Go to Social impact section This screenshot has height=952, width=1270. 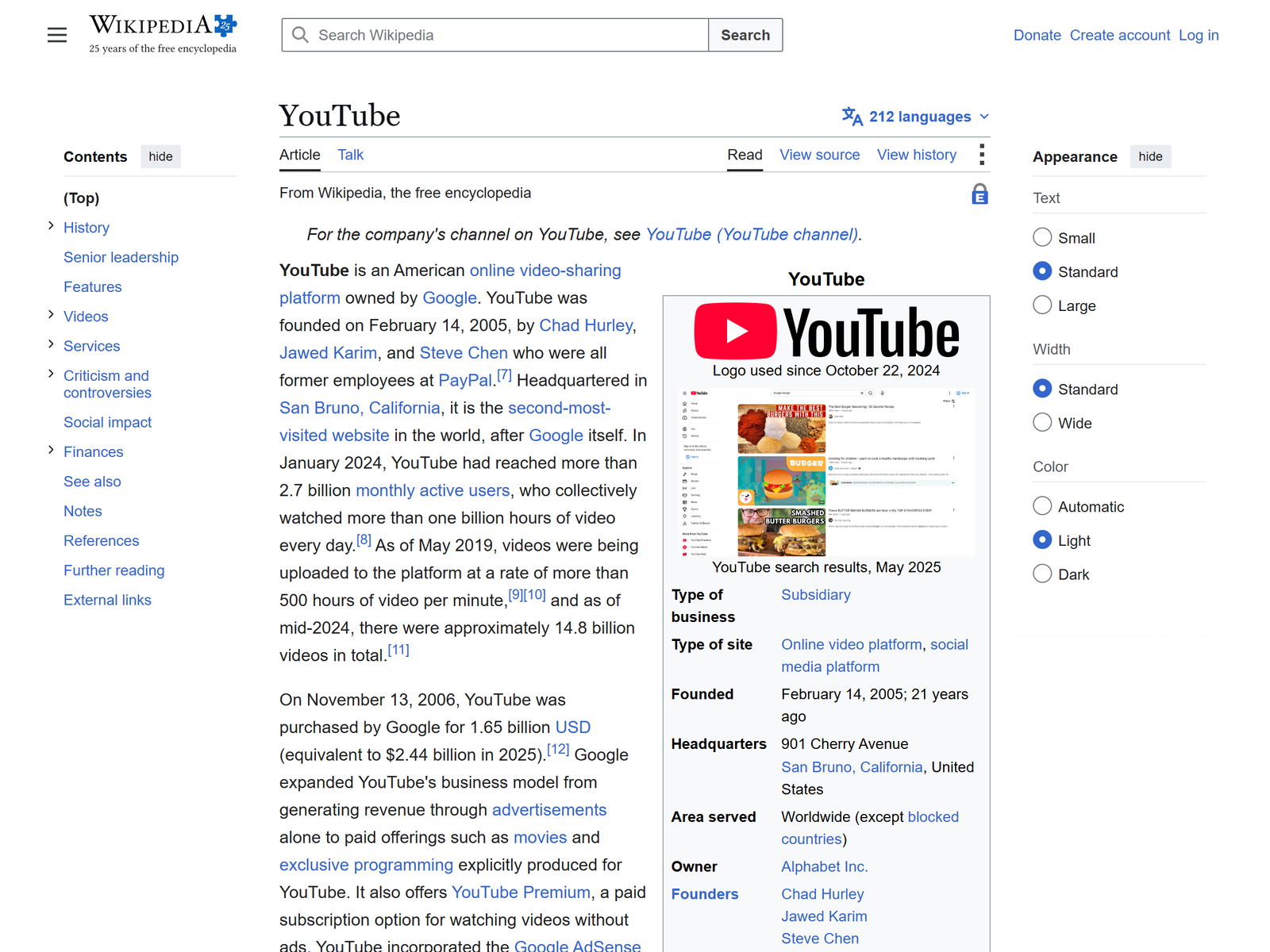[108, 422]
